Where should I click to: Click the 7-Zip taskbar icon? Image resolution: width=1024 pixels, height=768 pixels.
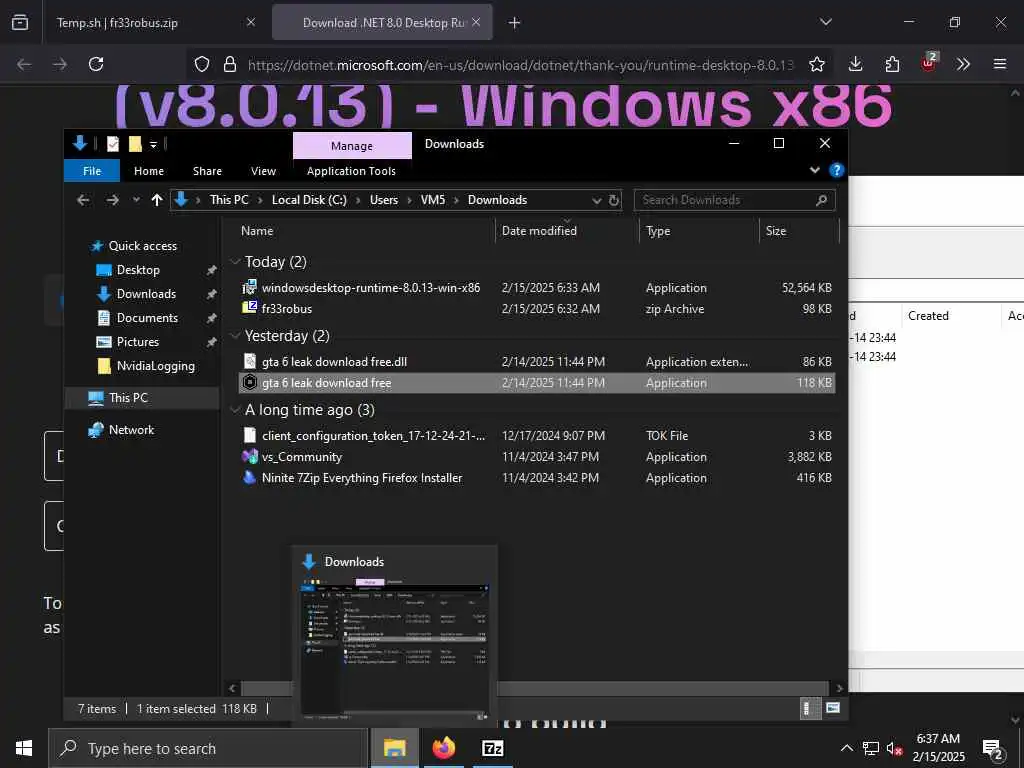point(492,748)
